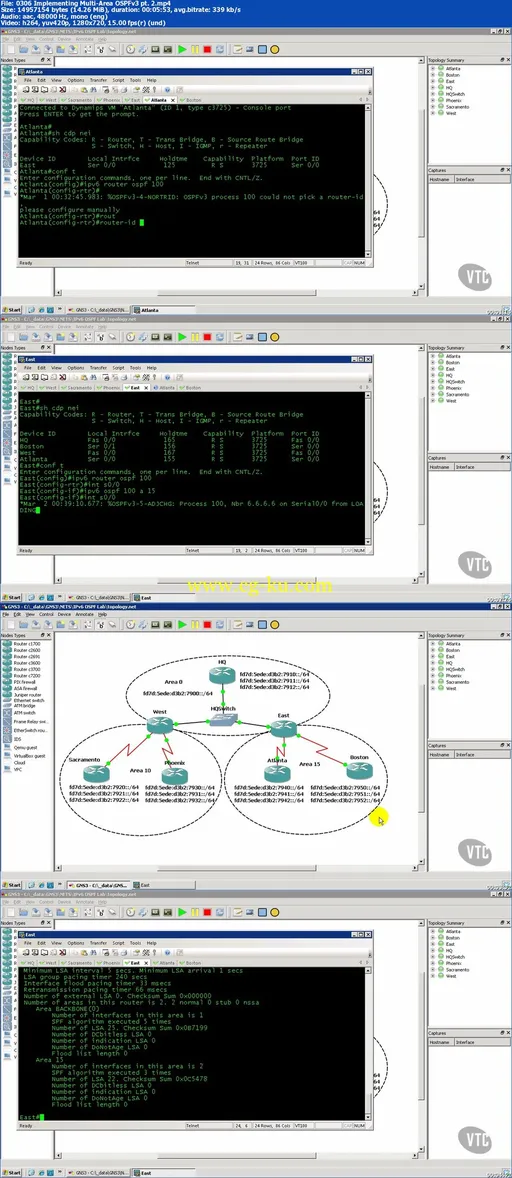Select the VirtualBox guest node type
Image resolution: width=512 pixels, height=1178 pixels.
point(23,757)
